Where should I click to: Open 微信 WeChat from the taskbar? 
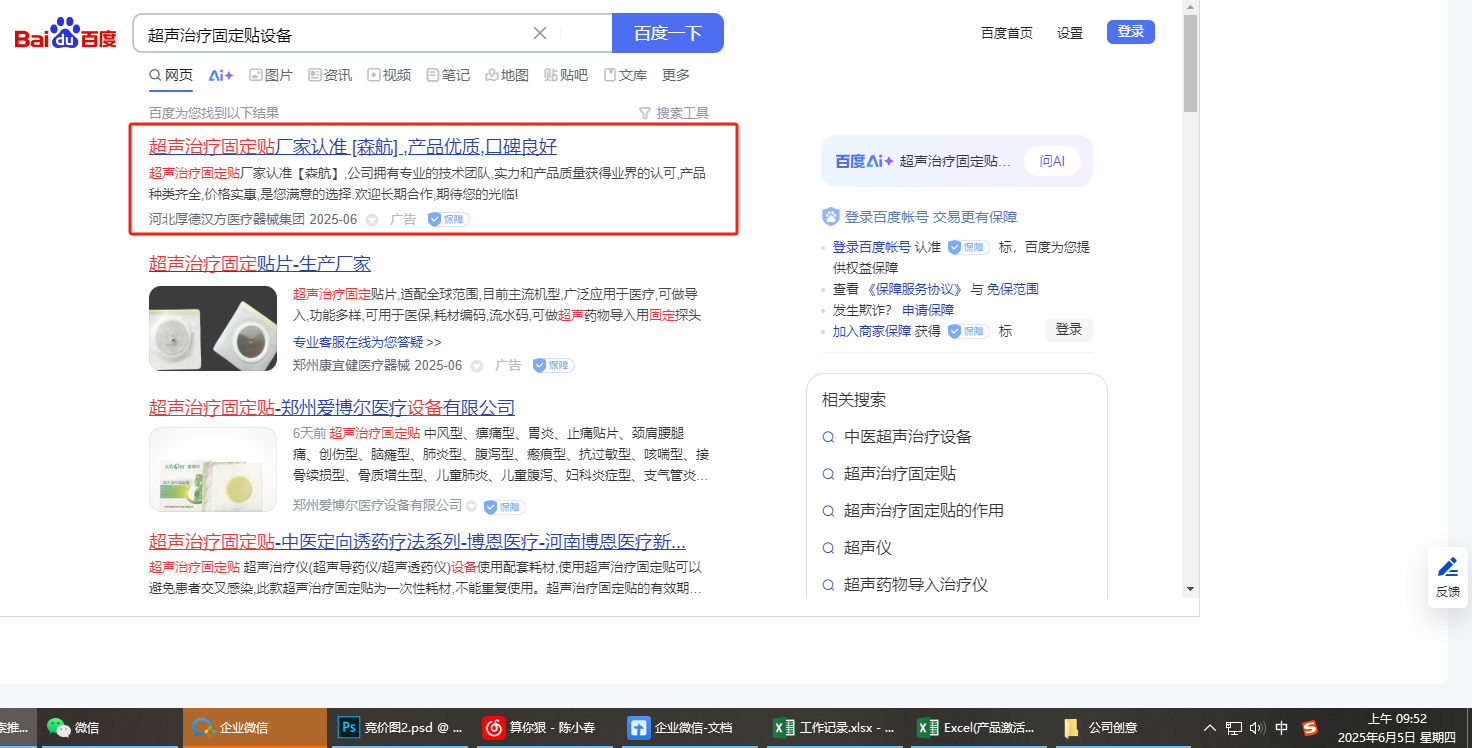coord(74,728)
